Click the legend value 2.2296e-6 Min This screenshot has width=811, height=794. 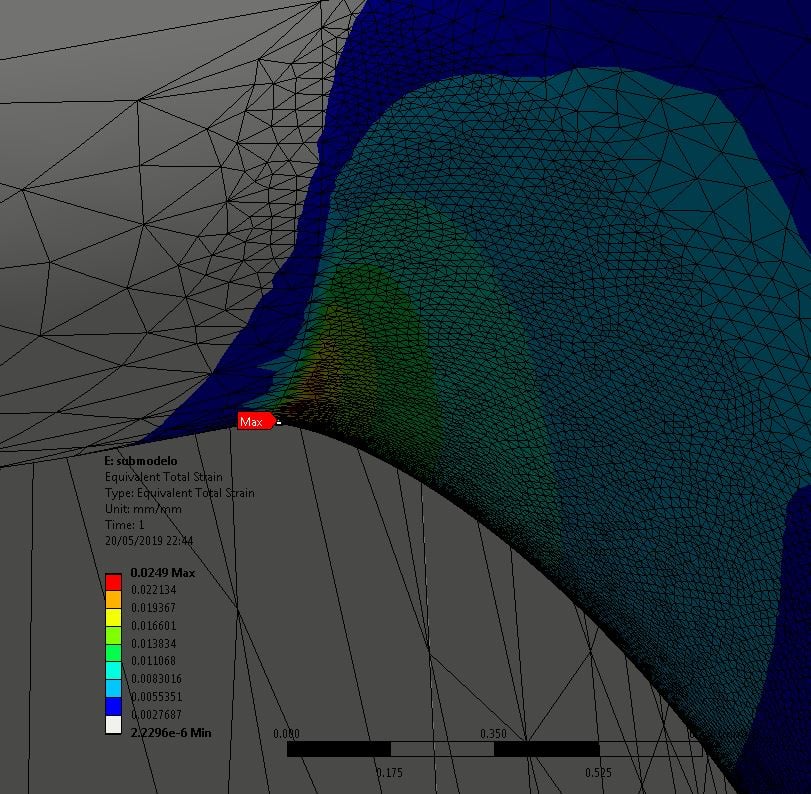click(171, 732)
